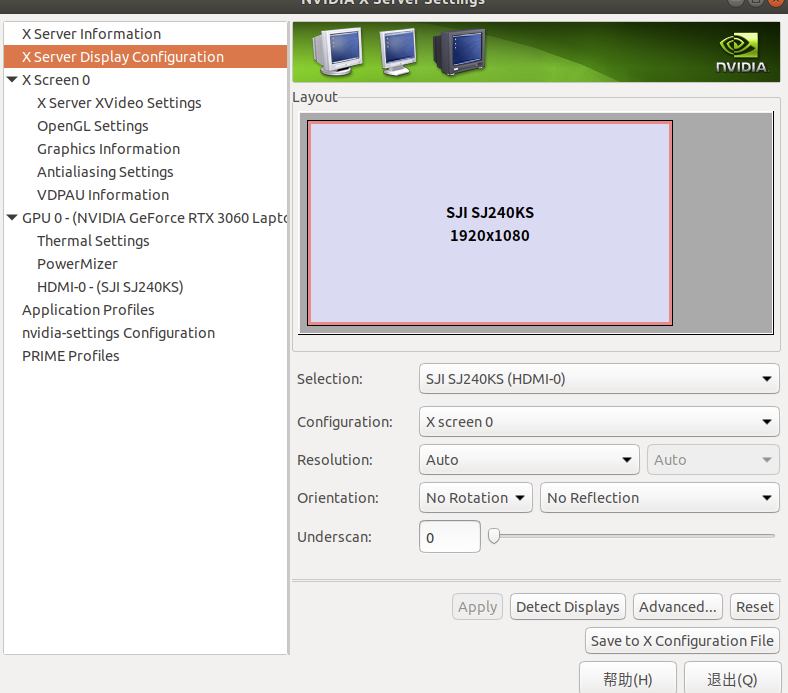Click the gray area beside display in layout
Viewport: 788px width, 693px height.
pos(722,223)
